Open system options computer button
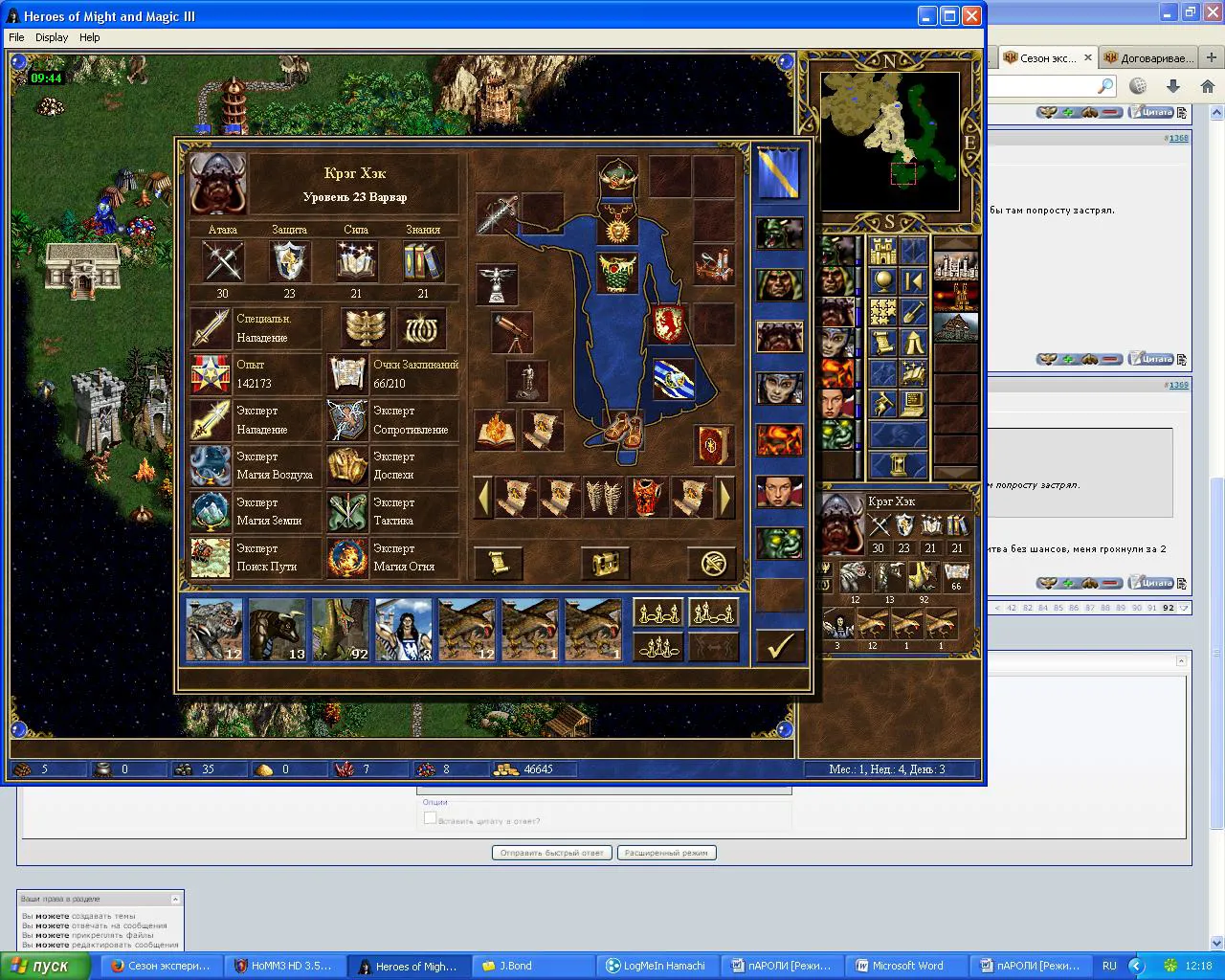This screenshot has height=980, width=1225. pyautogui.click(x=913, y=404)
